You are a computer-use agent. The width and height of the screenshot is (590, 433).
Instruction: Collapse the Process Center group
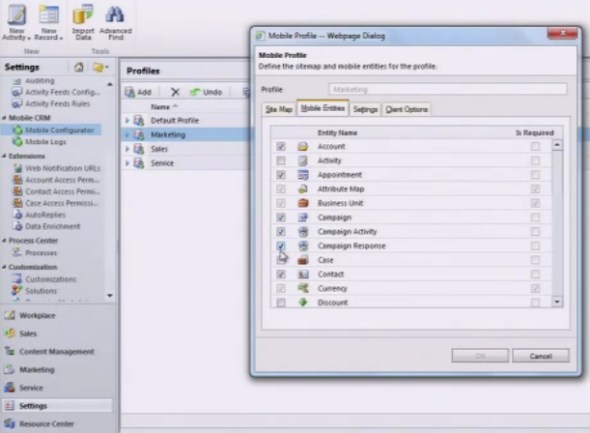4,241
